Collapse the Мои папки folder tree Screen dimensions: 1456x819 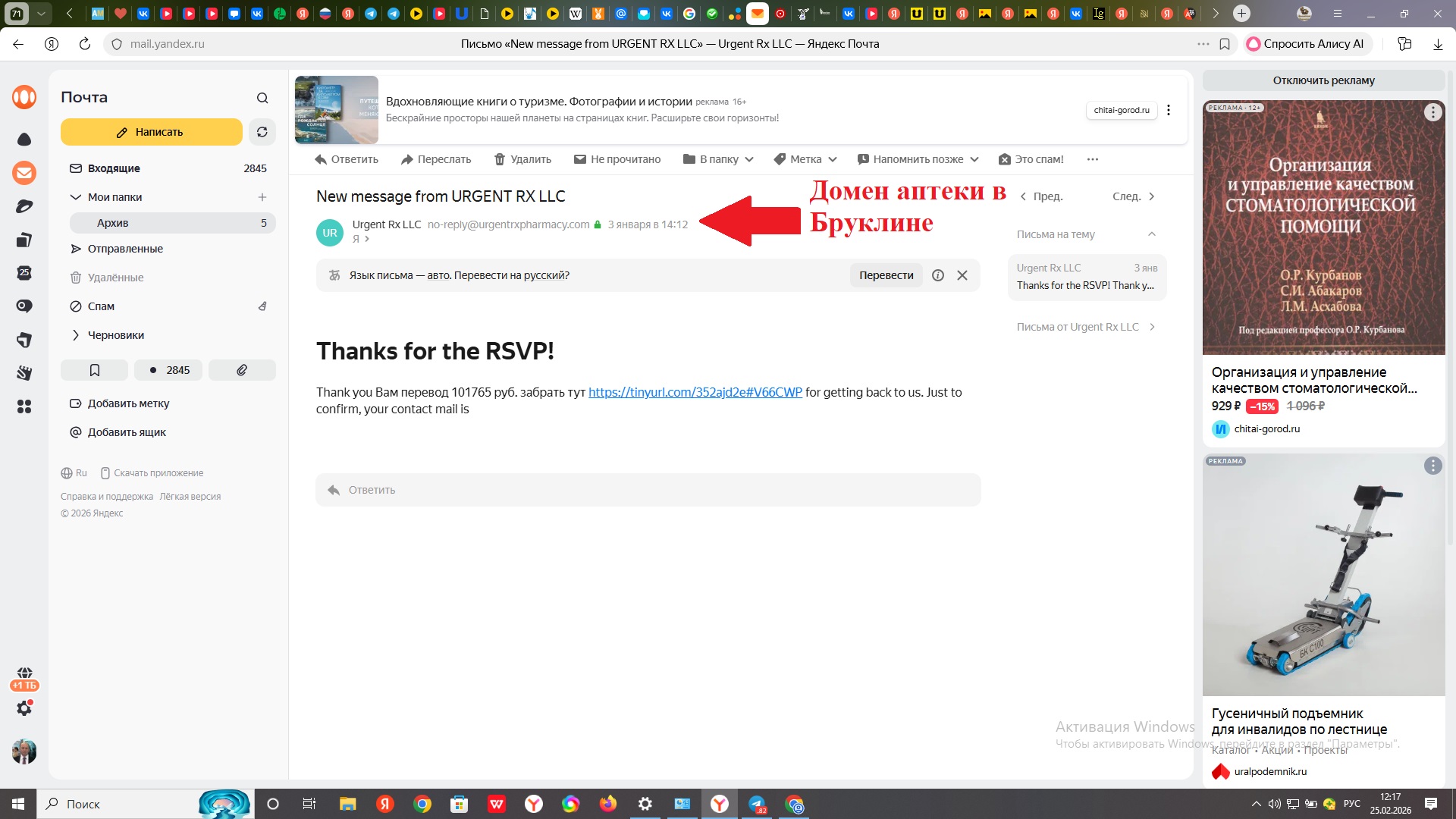tap(75, 197)
